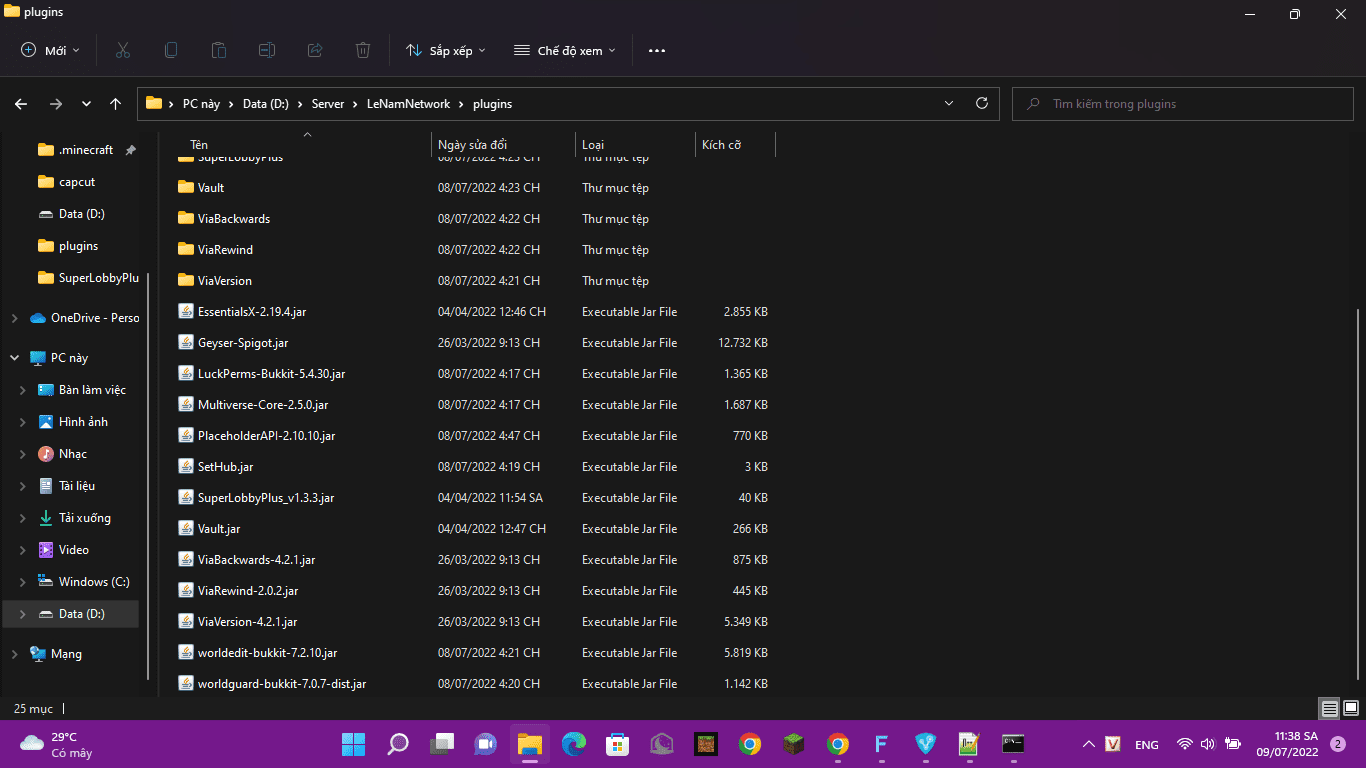Click the Copy icon in toolbar
The image size is (1366, 768).
point(171,50)
